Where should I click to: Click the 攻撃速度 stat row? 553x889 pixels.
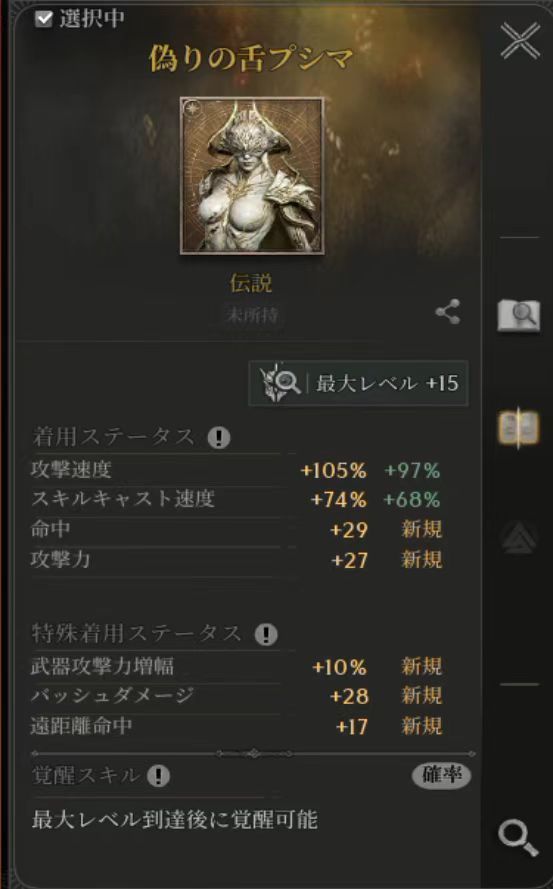pos(237,470)
